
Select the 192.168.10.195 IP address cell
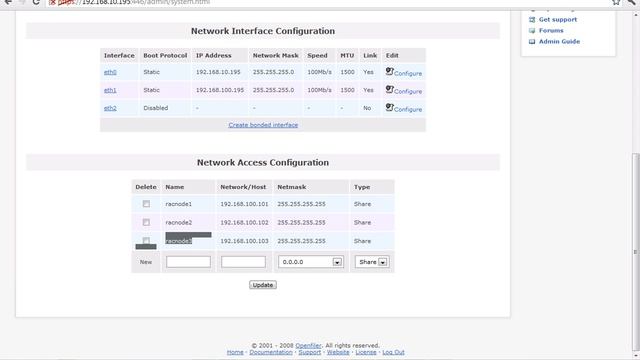point(218,72)
